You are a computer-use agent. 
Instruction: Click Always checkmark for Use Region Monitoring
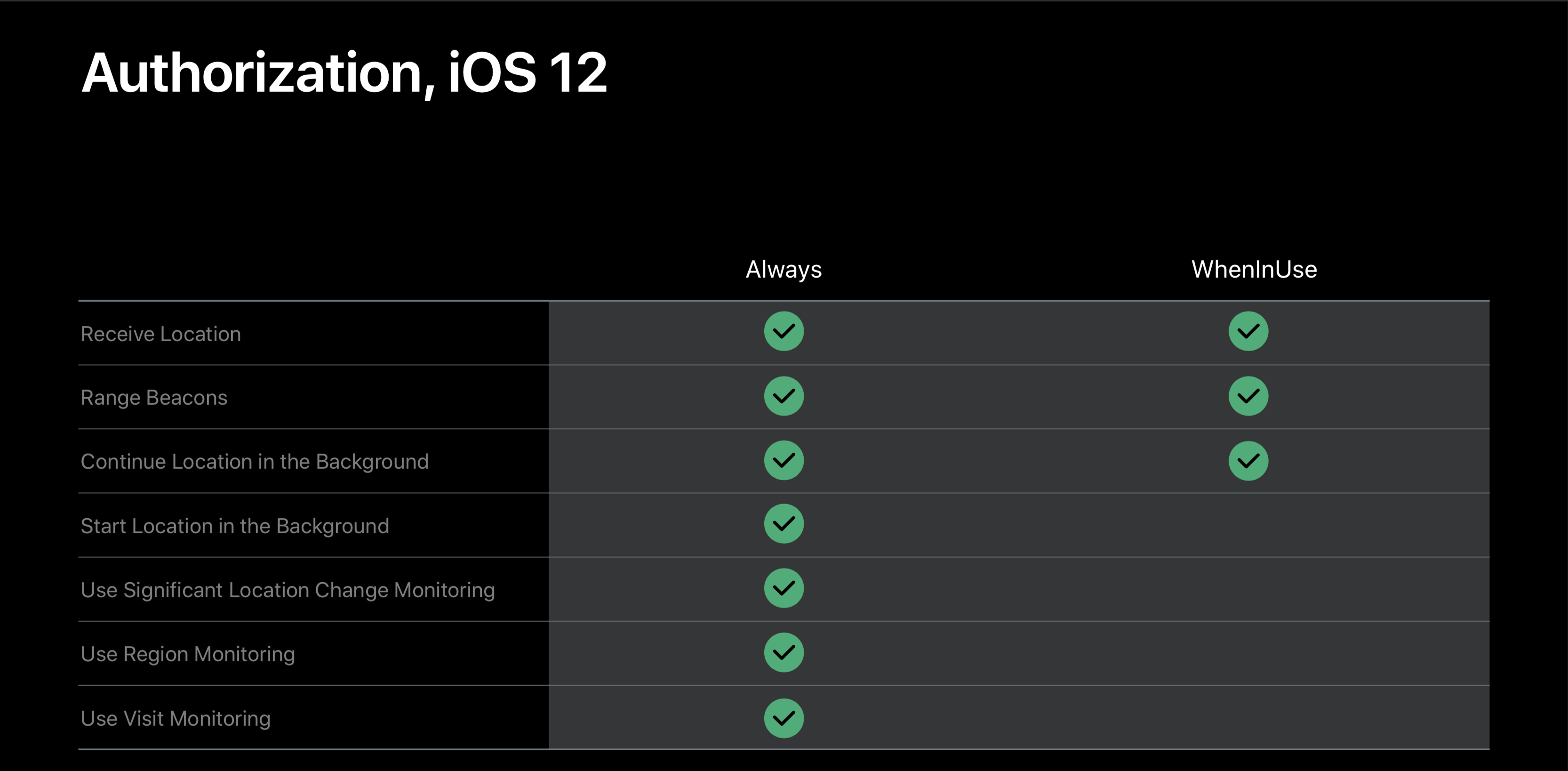click(x=784, y=653)
